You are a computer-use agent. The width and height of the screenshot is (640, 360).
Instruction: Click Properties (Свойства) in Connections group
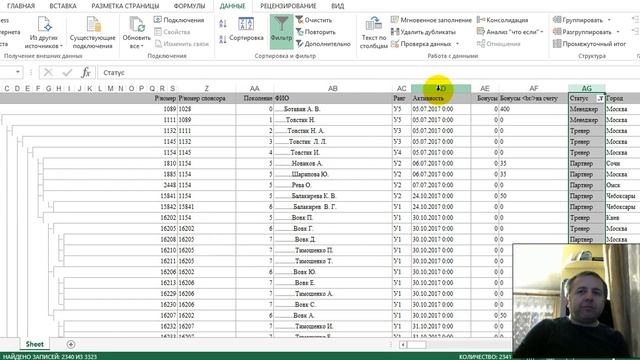pos(172,32)
